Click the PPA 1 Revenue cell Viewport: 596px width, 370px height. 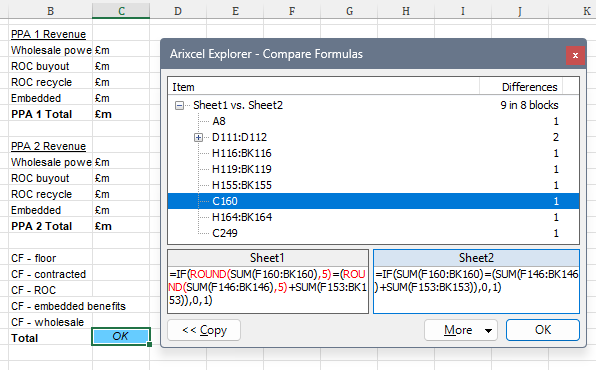(50, 34)
